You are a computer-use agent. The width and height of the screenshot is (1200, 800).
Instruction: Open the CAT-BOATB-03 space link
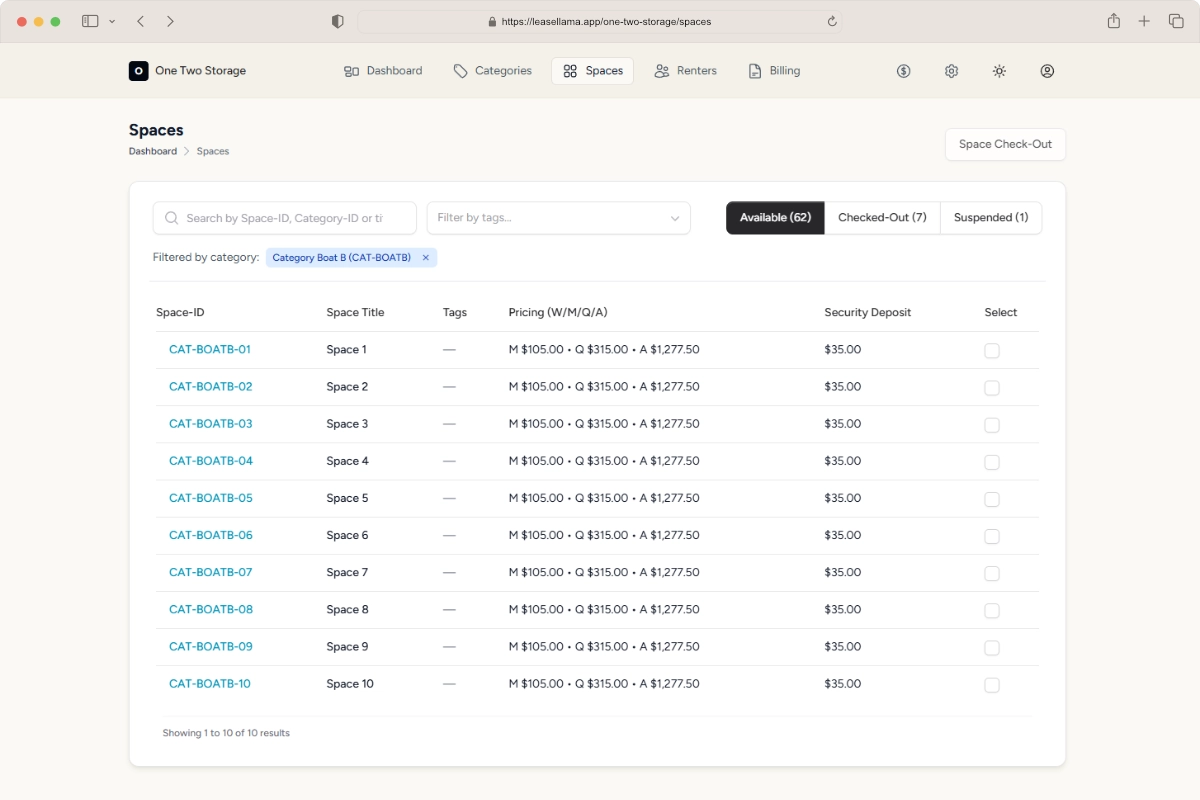(210, 424)
